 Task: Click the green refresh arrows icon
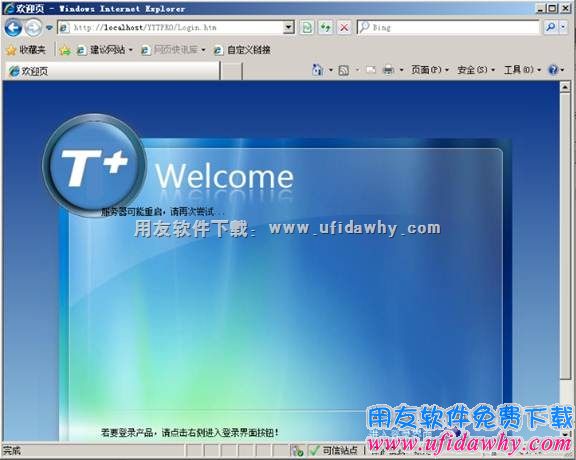click(325, 28)
